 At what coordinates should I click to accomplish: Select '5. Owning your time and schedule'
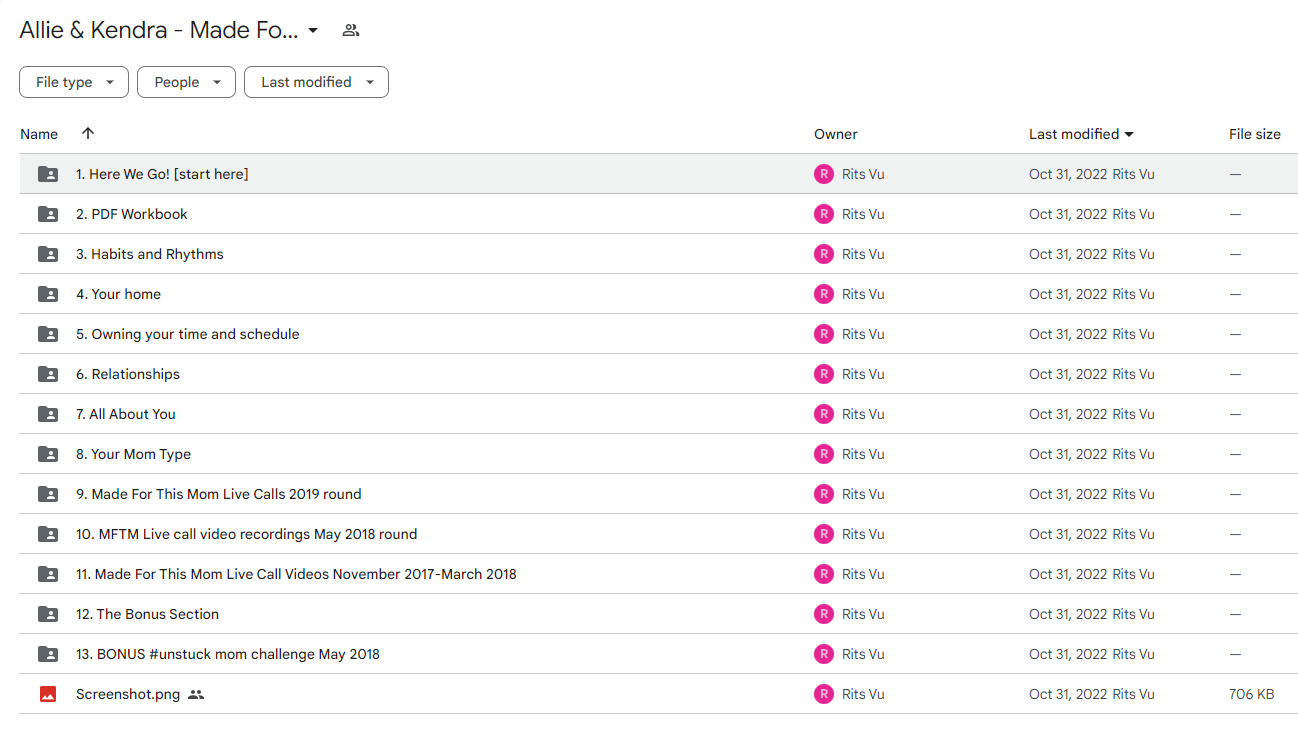point(188,334)
